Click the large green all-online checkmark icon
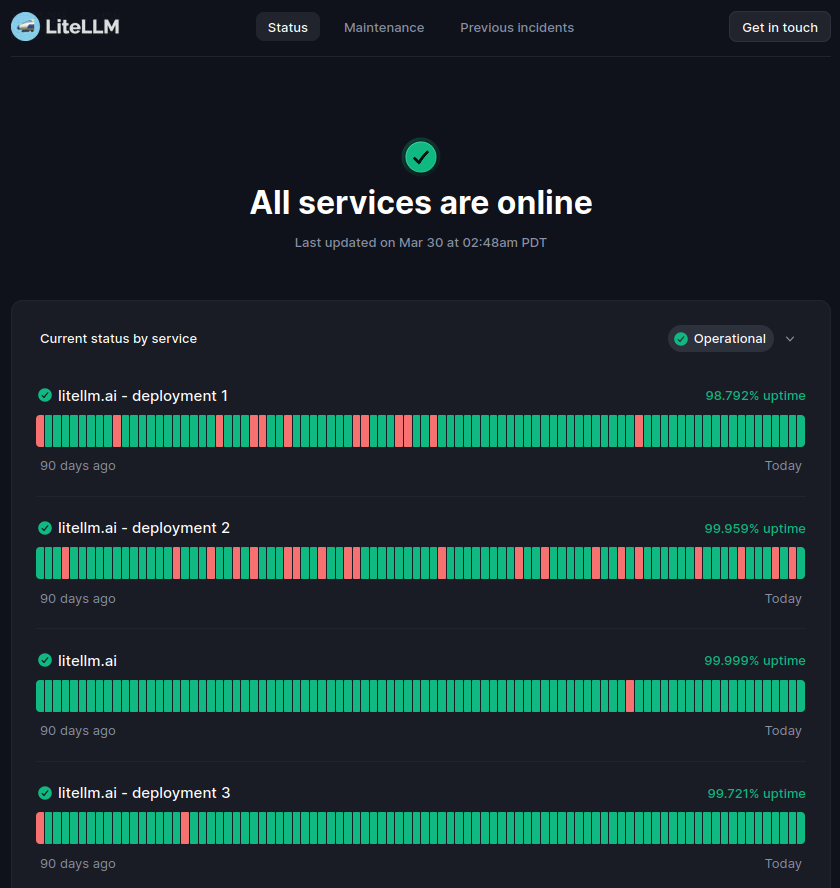The image size is (840, 888). [x=421, y=157]
